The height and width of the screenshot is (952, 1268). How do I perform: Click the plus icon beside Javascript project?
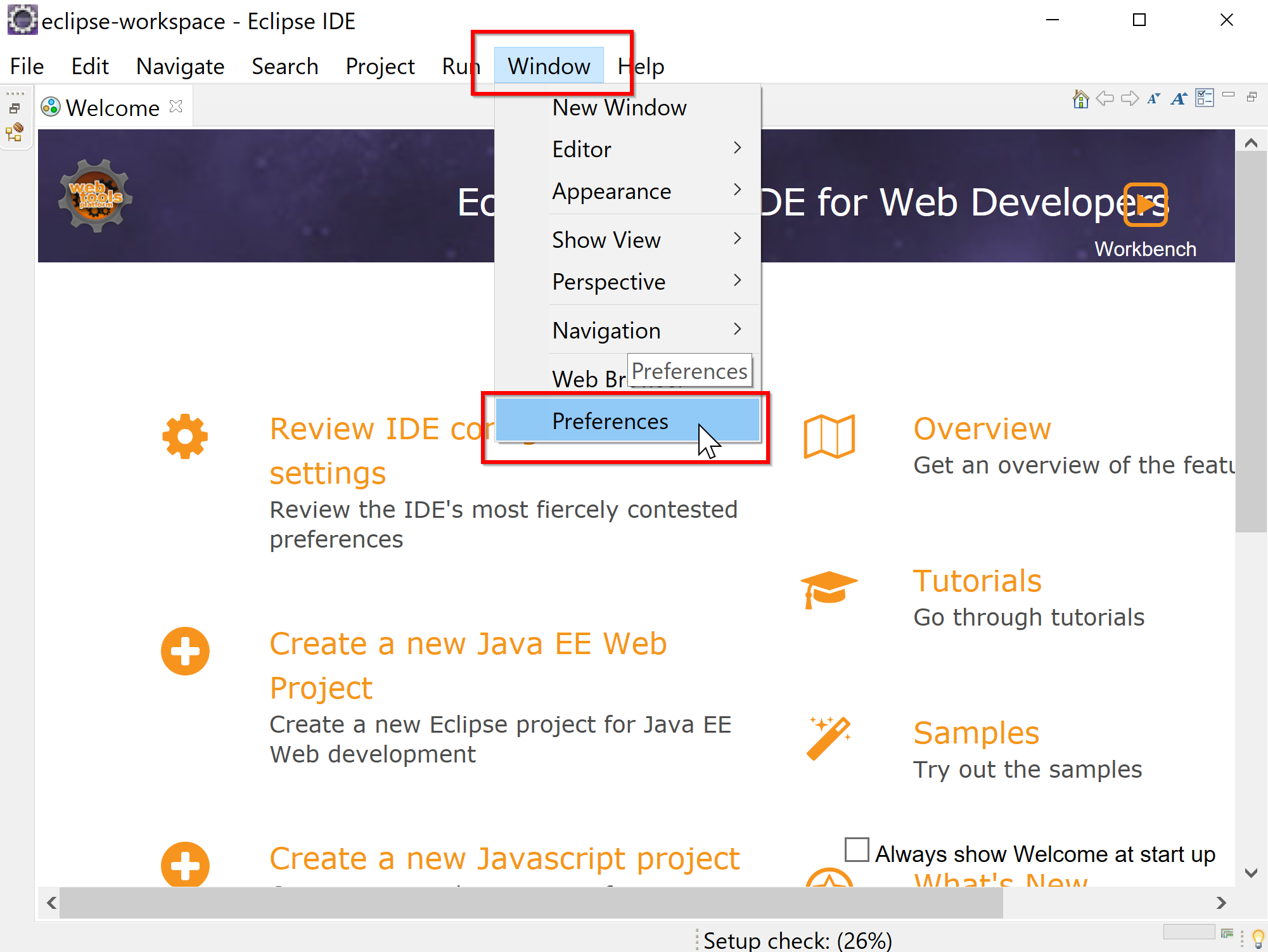(x=185, y=865)
